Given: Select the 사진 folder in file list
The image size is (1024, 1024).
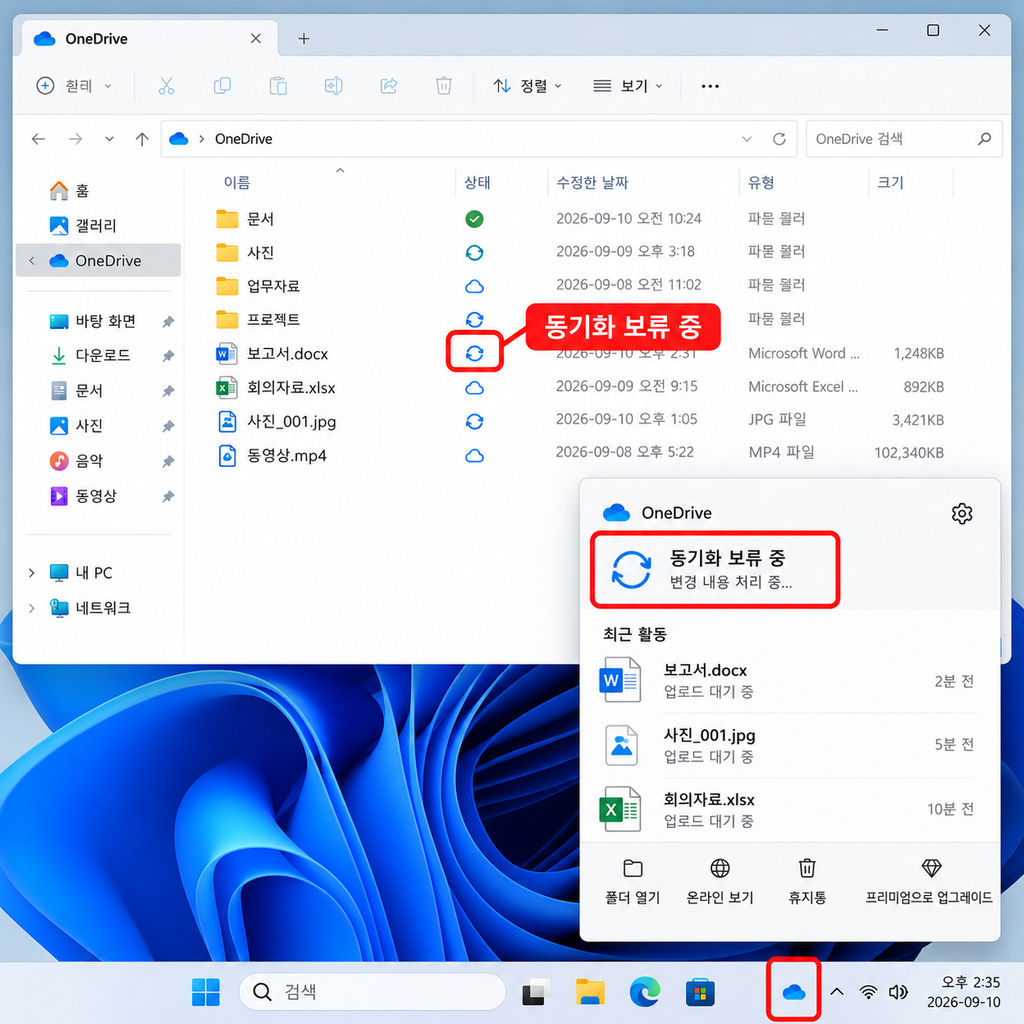Looking at the screenshot, I should (x=581, y=253).
